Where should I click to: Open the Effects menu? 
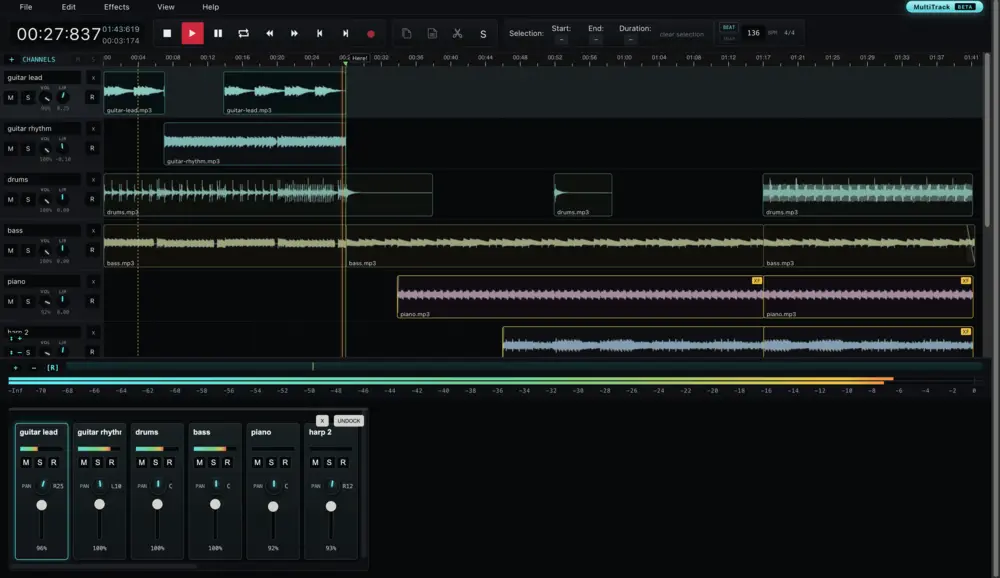116,7
